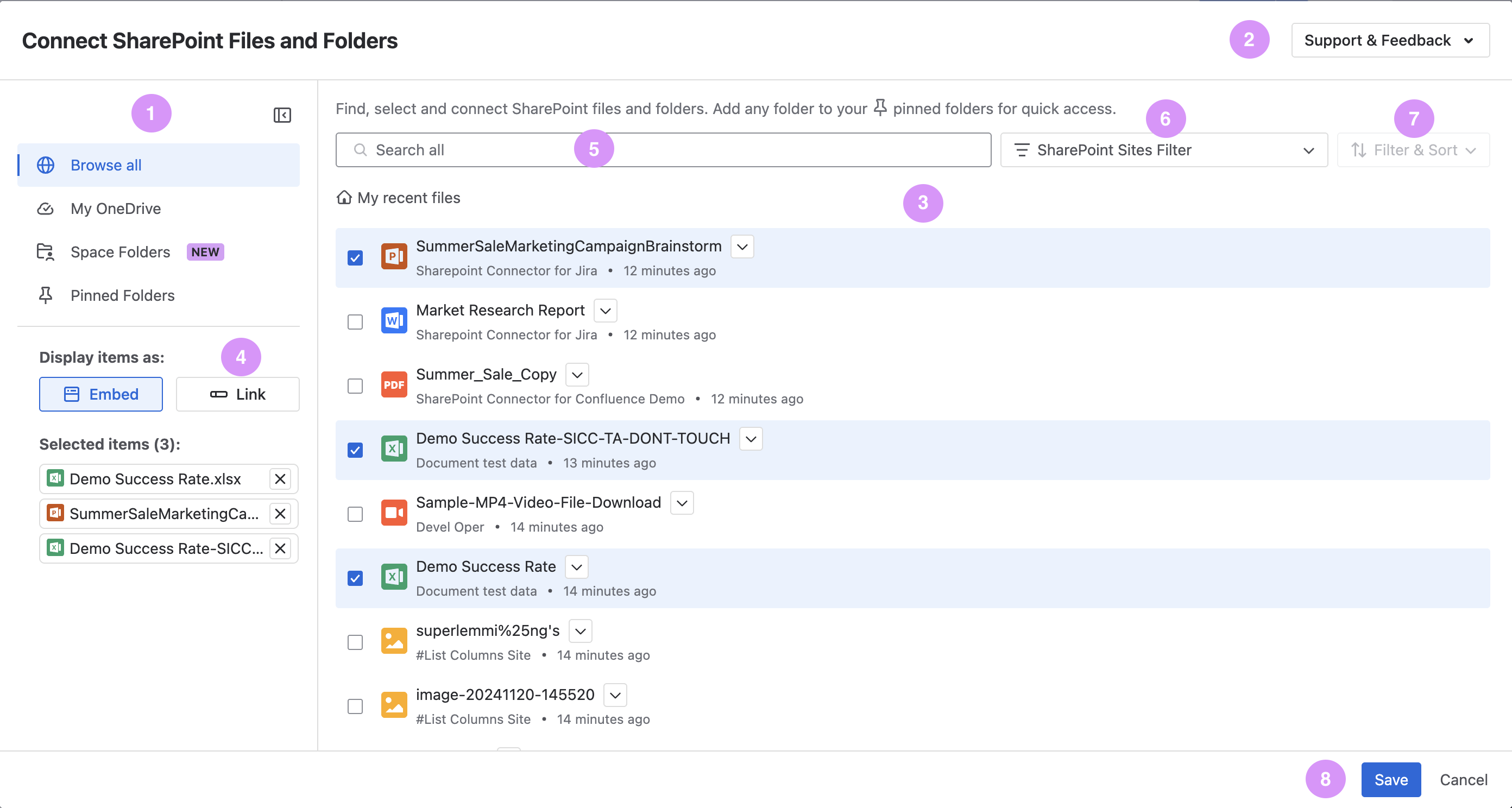Check the Market Research Report checkbox
Screen dimensions: 1512x808
[x=355, y=321]
